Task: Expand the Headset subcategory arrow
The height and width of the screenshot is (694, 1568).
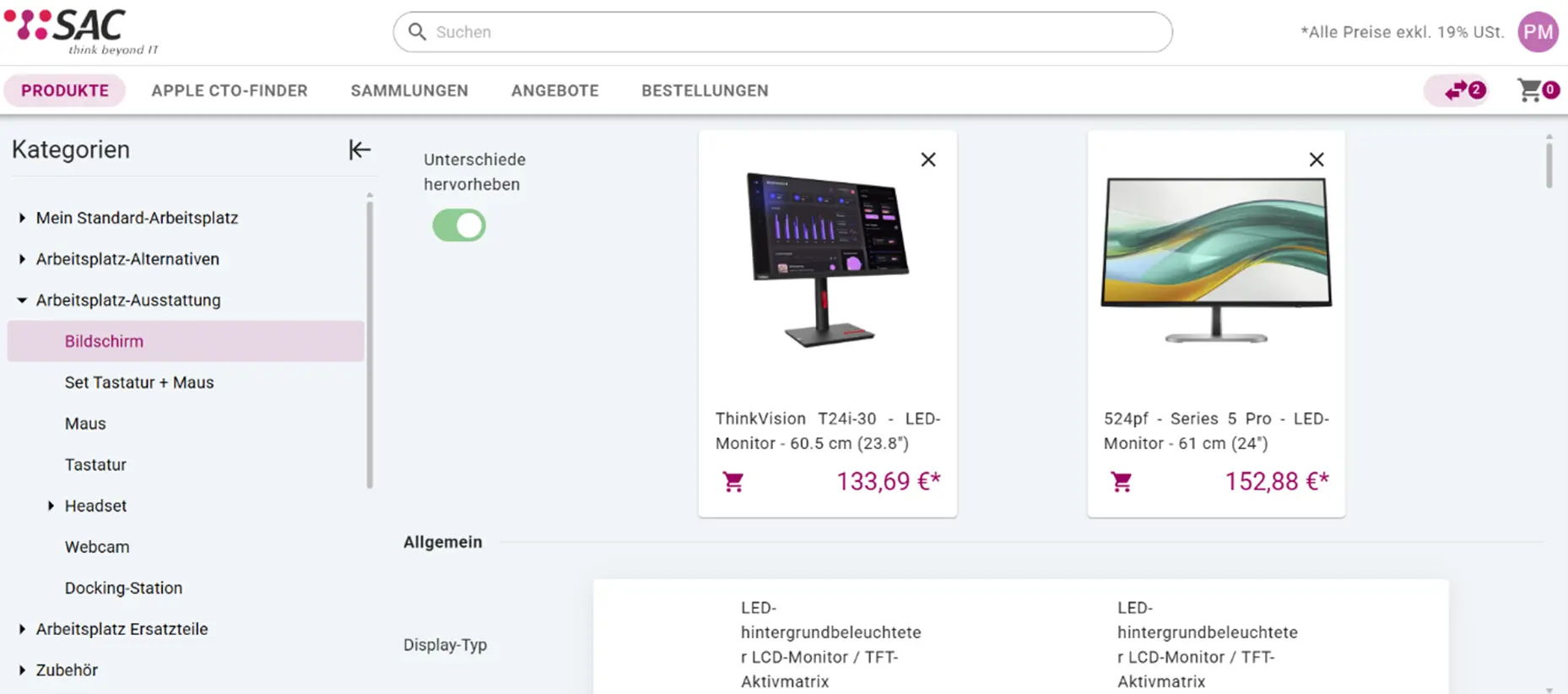Action: pos(51,506)
